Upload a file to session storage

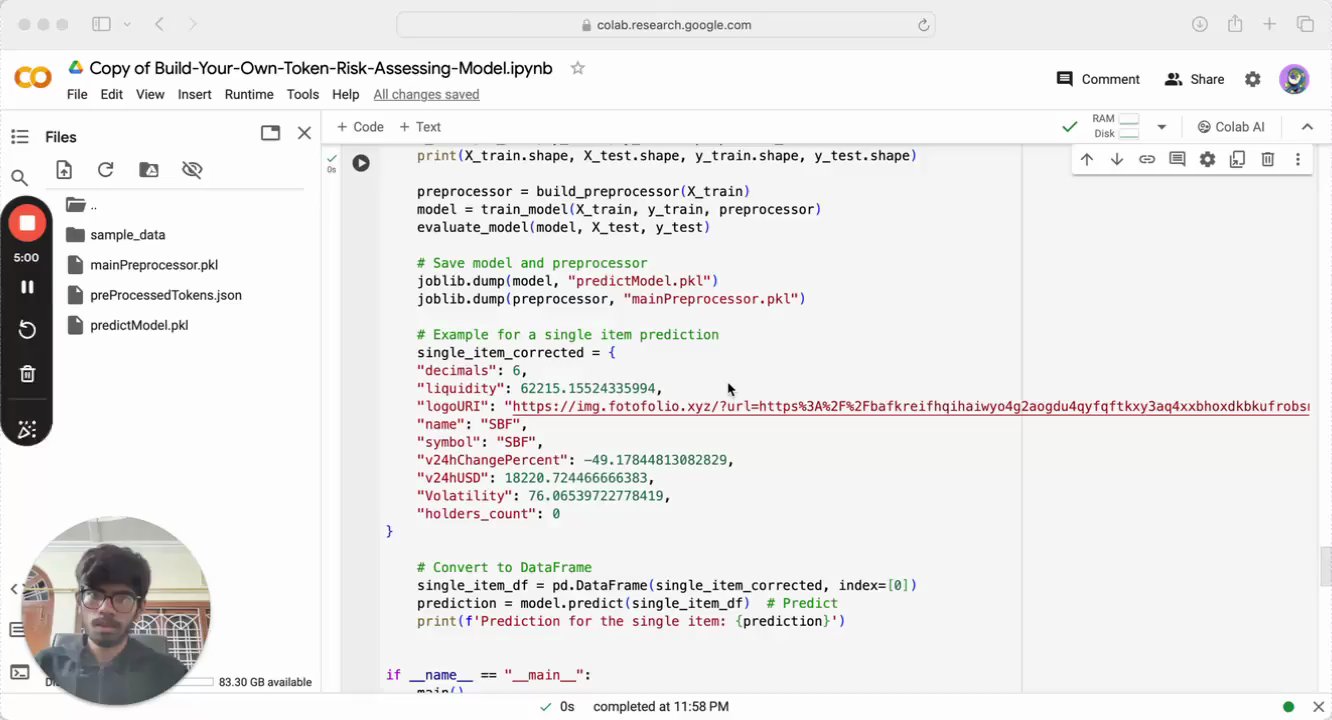pos(64,170)
